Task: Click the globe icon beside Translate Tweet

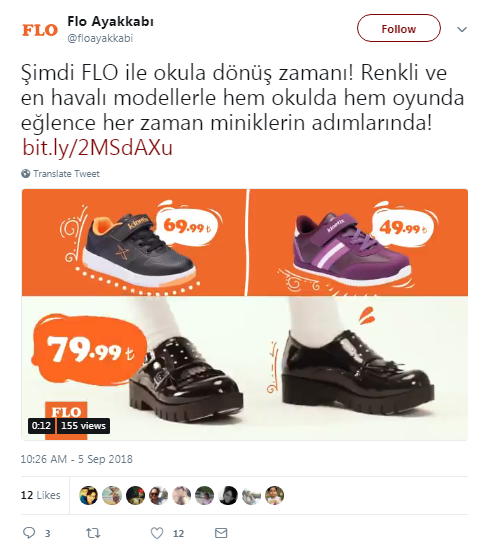Action: (x=26, y=174)
